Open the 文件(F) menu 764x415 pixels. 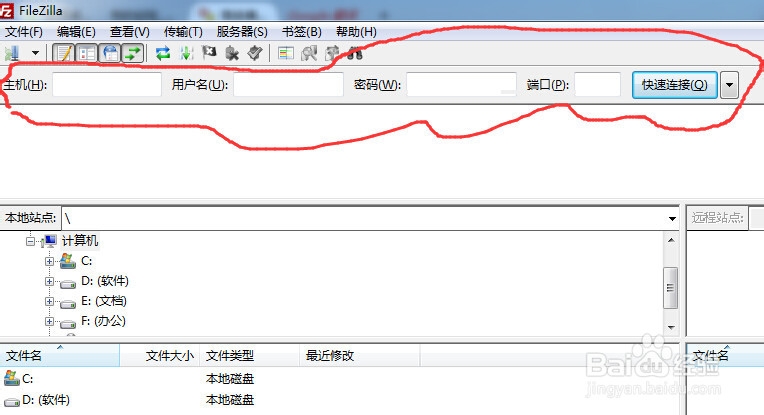point(24,32)
